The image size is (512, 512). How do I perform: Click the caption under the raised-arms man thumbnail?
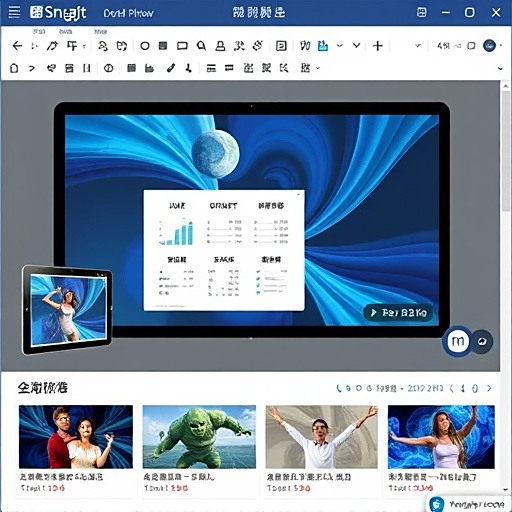308,477
